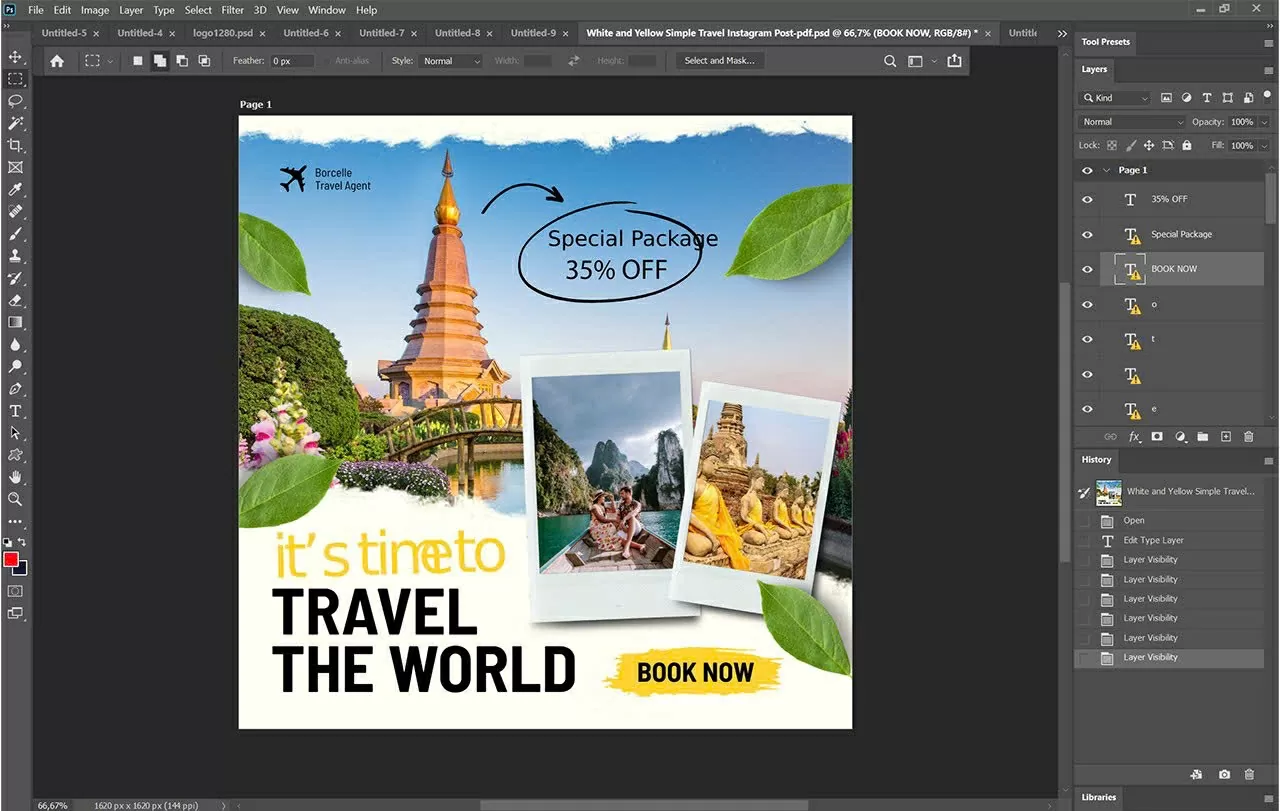Select the Hand tool
The width and height of the screenshot is (1280, 811).
coord(15,477)
